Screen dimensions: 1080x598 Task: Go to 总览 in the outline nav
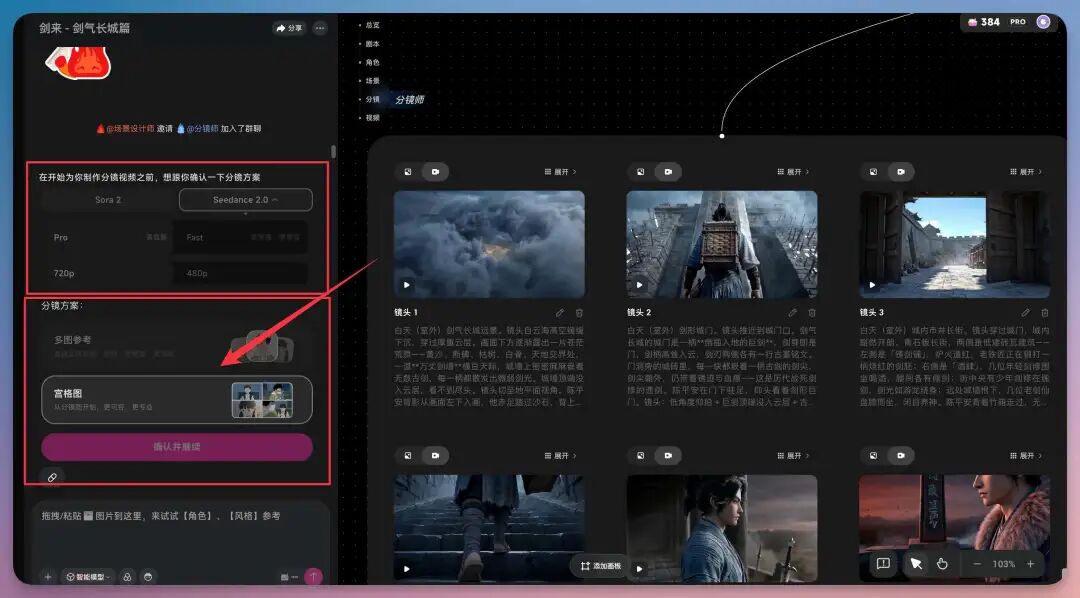pos(372,25)
